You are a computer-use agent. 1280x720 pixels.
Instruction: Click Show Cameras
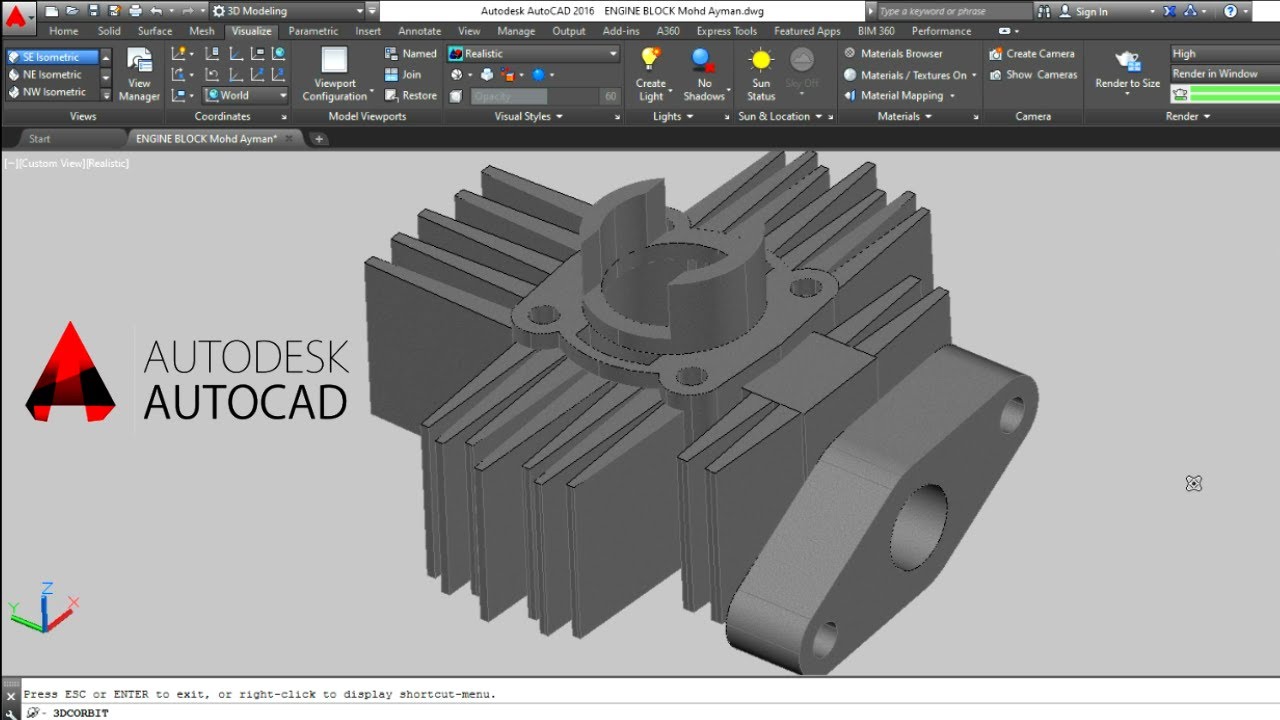click(x=1033, y=74)
